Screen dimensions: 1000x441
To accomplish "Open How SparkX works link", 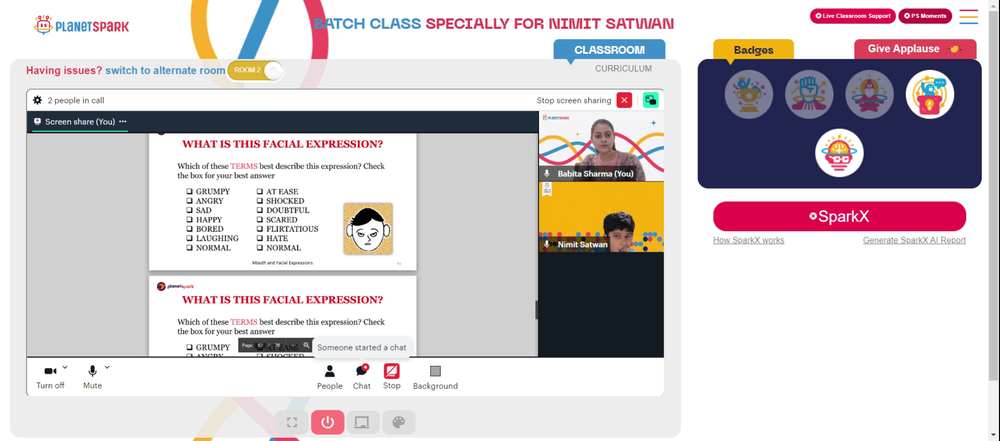I will pos(749,241).
